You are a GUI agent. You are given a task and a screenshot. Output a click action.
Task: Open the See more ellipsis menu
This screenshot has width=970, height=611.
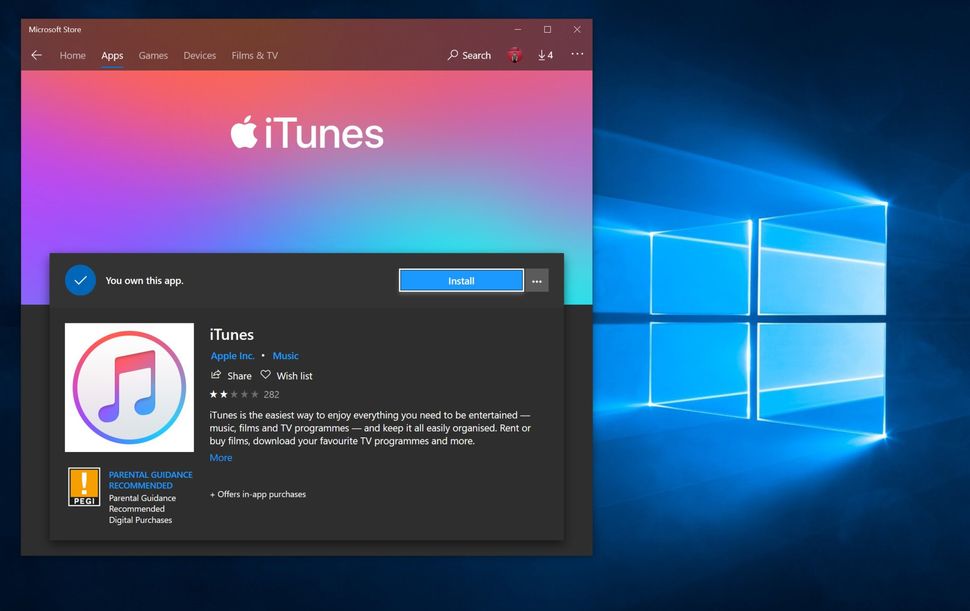(x=577, y=55)
